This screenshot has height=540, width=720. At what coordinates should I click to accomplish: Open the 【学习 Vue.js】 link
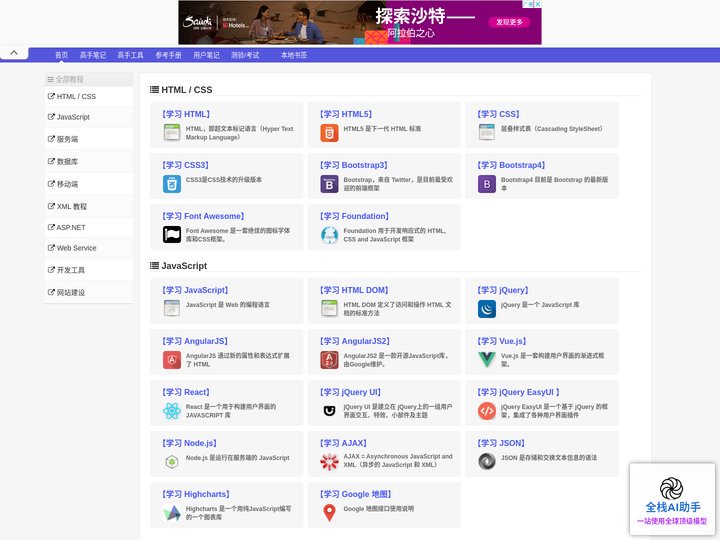[x=501, y=341]
